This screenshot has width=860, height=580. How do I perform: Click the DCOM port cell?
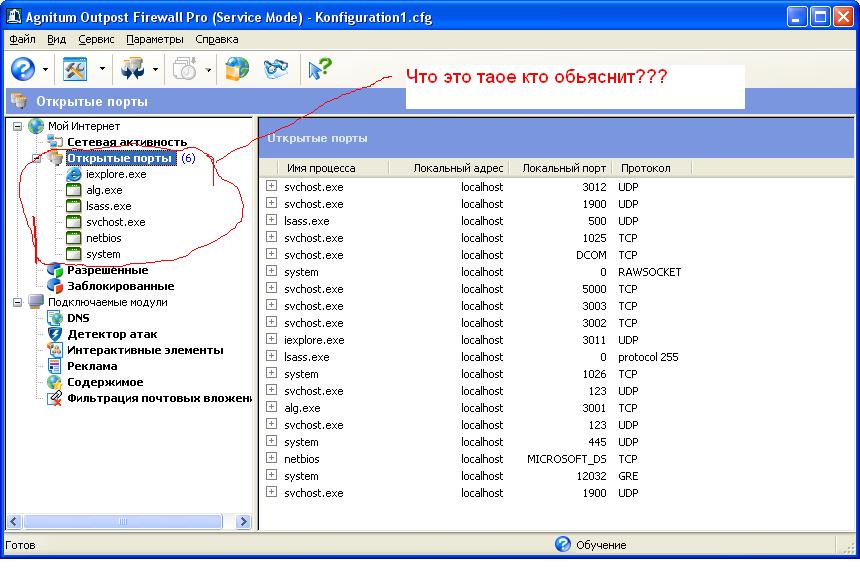click(591, 255)
